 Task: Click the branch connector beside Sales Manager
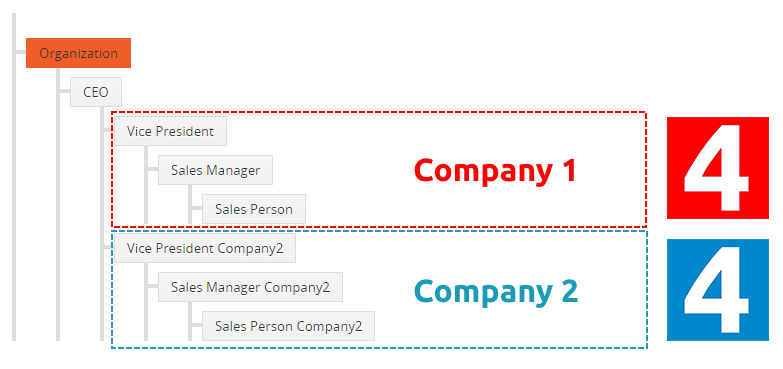(x=152, y=169)
